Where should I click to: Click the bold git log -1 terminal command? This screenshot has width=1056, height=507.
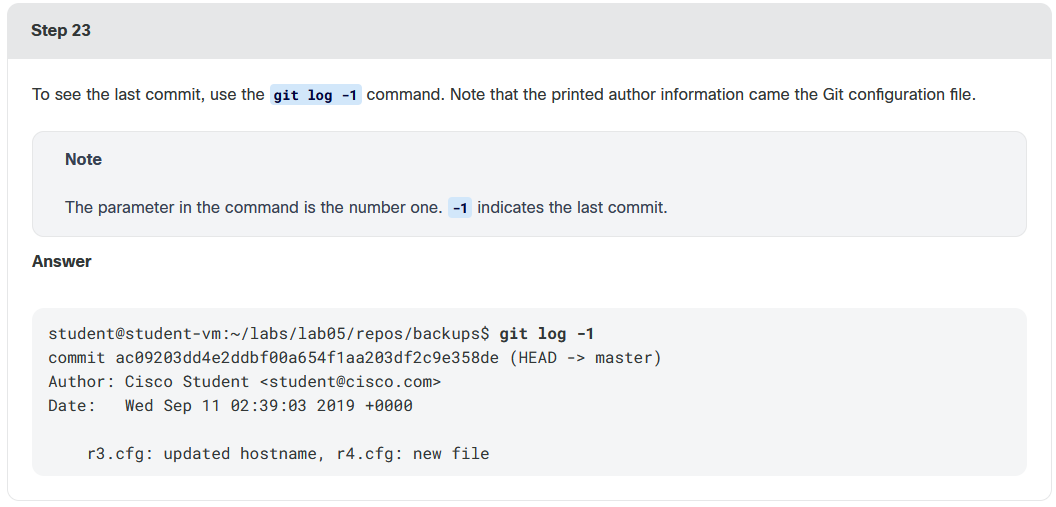(x=546, y=334)
